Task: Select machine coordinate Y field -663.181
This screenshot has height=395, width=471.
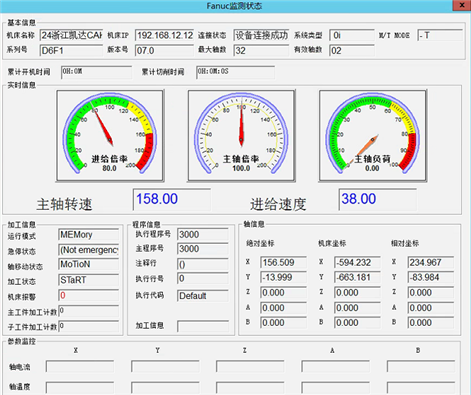Action: (x=357, y=277)
